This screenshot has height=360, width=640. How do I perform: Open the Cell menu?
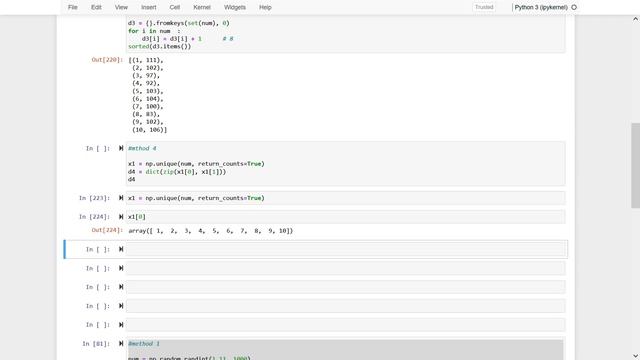pos(175,7)
